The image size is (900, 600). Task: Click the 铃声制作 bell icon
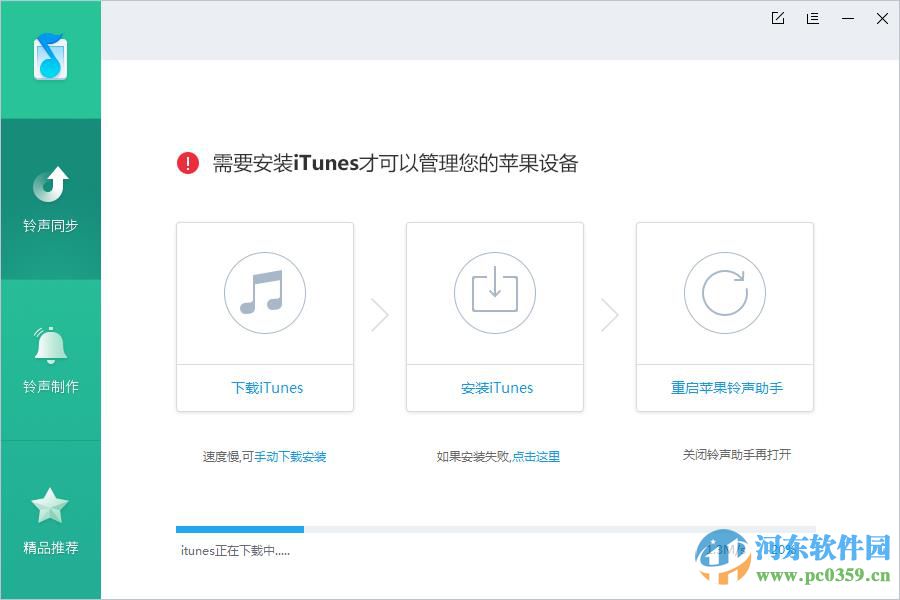point(50,345)
